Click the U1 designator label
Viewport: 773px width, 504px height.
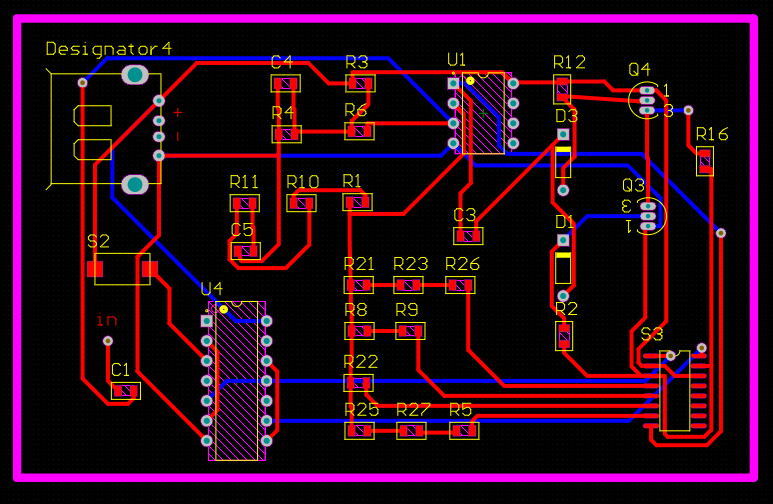(x=457, y=60)
